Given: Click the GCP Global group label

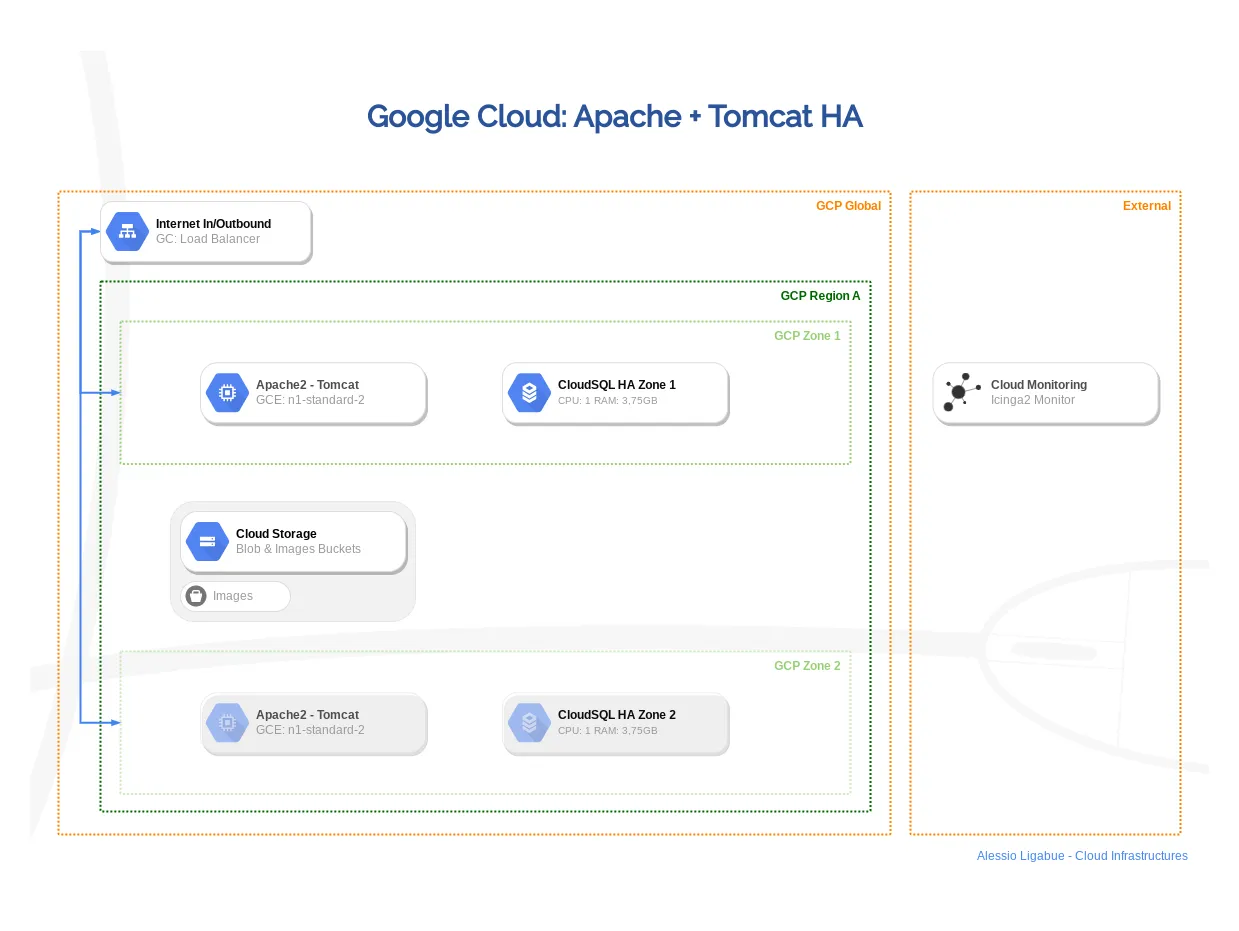Looking at the screenshot, I should click(x=848, y=206).
